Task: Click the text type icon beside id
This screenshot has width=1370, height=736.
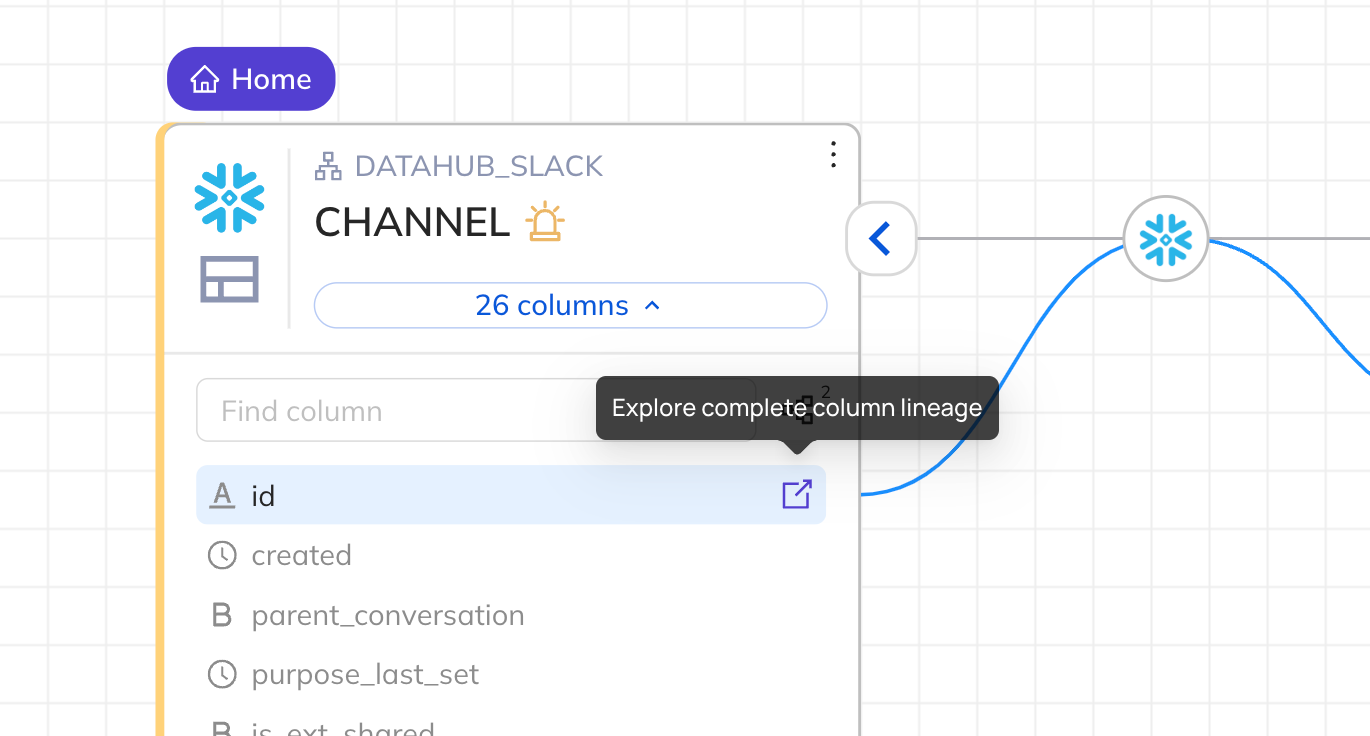Action: point(222,494)
